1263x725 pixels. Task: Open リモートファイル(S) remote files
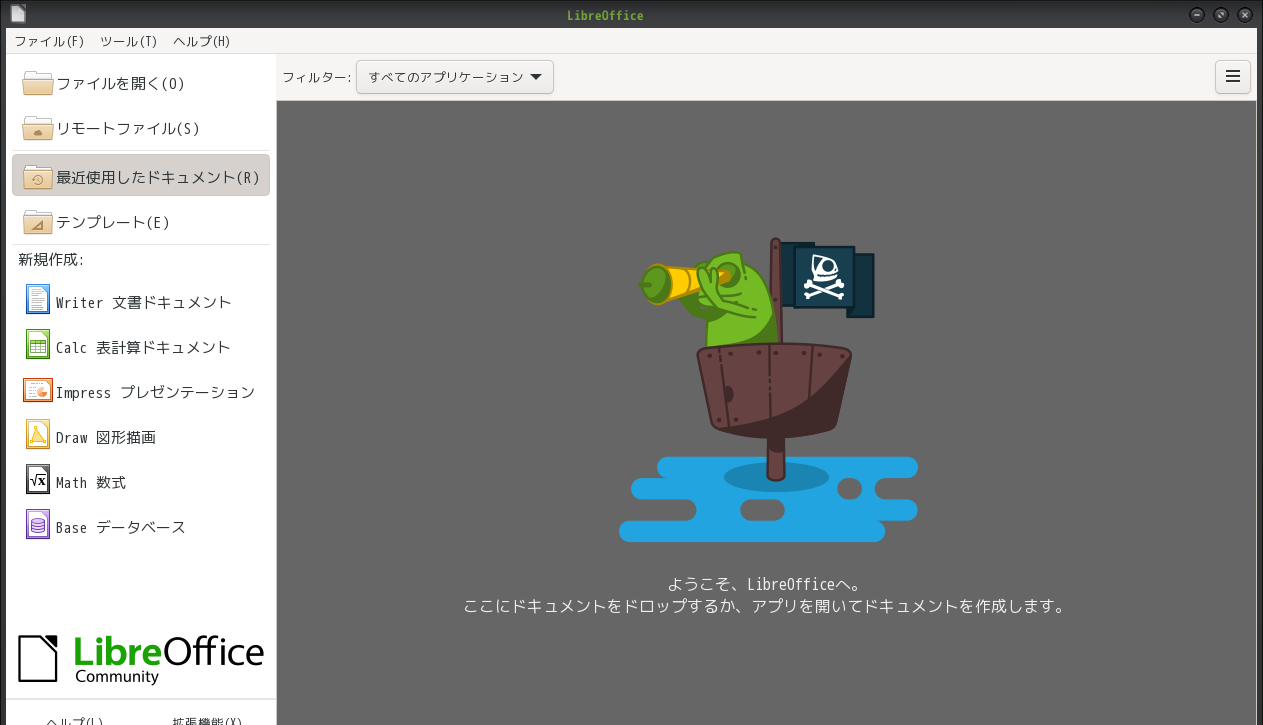[141, 129]
